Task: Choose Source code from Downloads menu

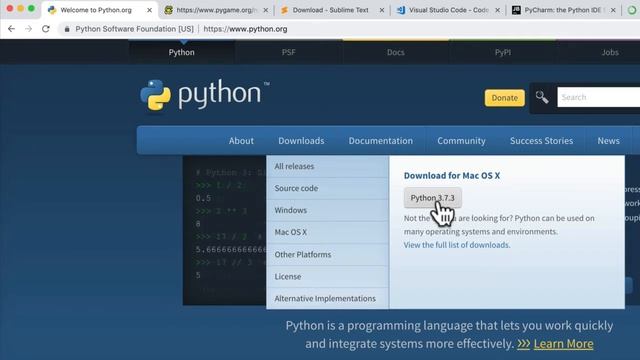Action: (328, 188)
